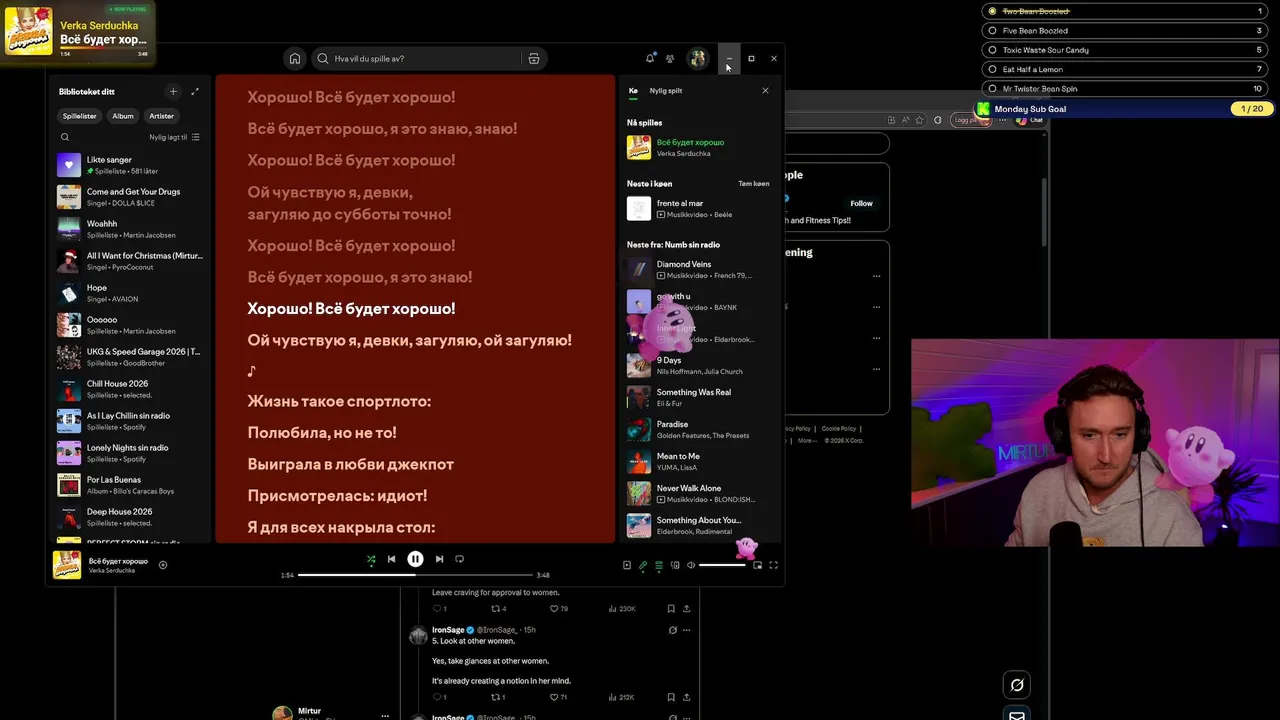Close the queue panel

point(765,91)
